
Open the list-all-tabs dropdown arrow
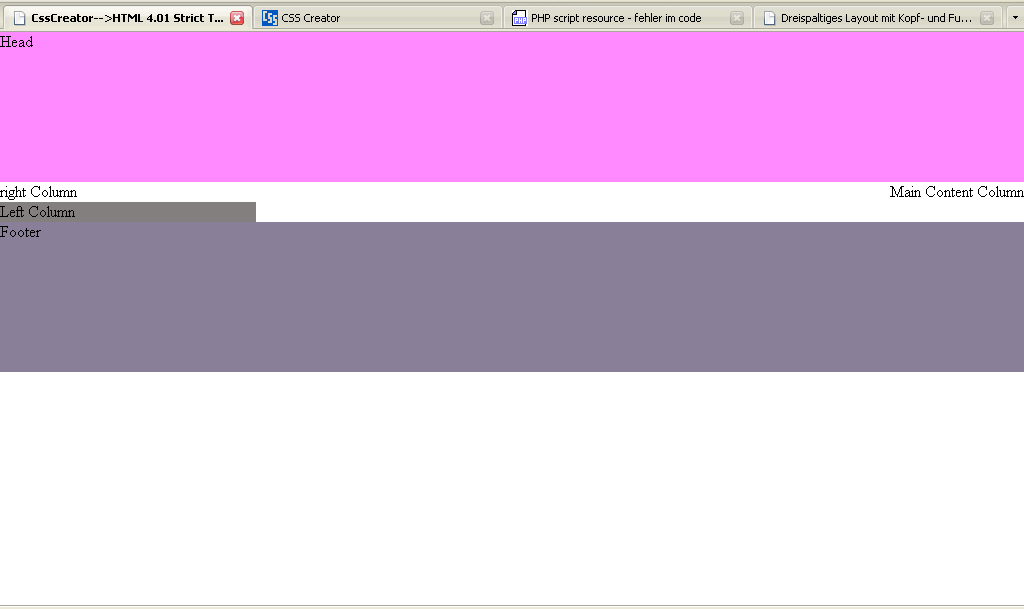coord(1013,18)
